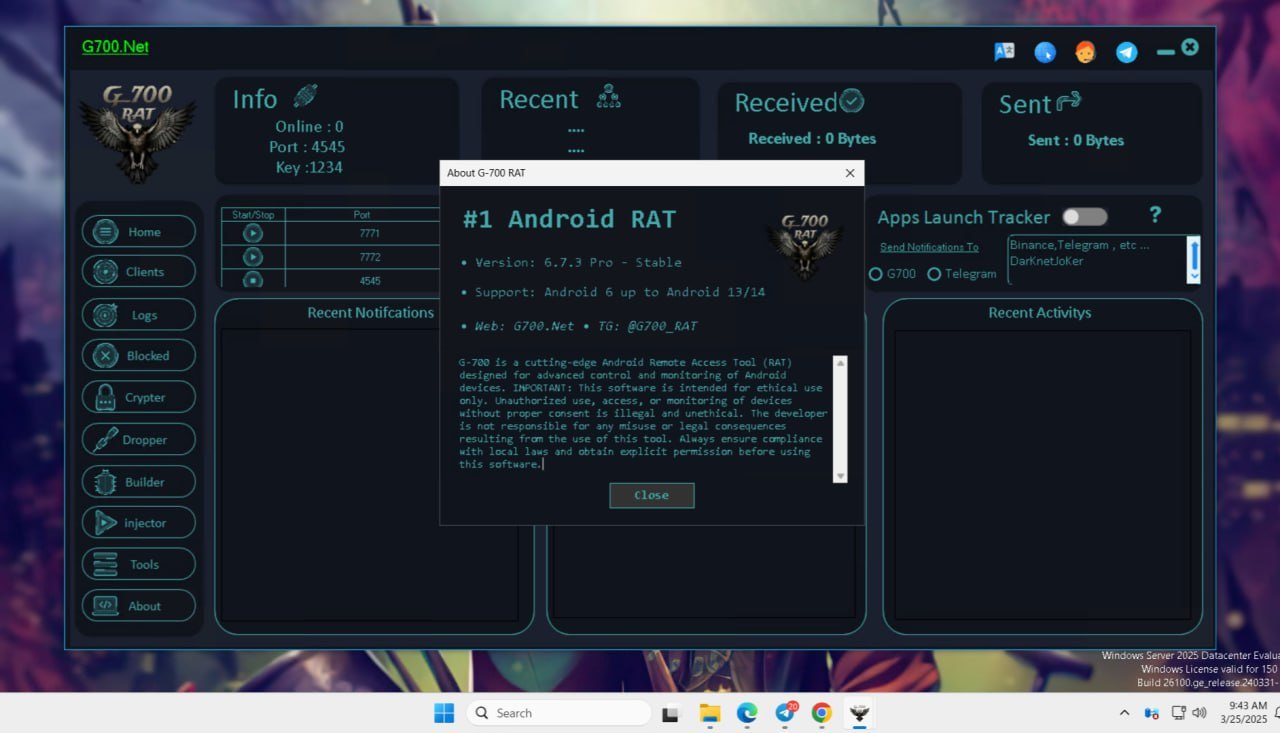Click into the Binance,Telegram text box
1280x733 pixels.
tap(1096, 260)
